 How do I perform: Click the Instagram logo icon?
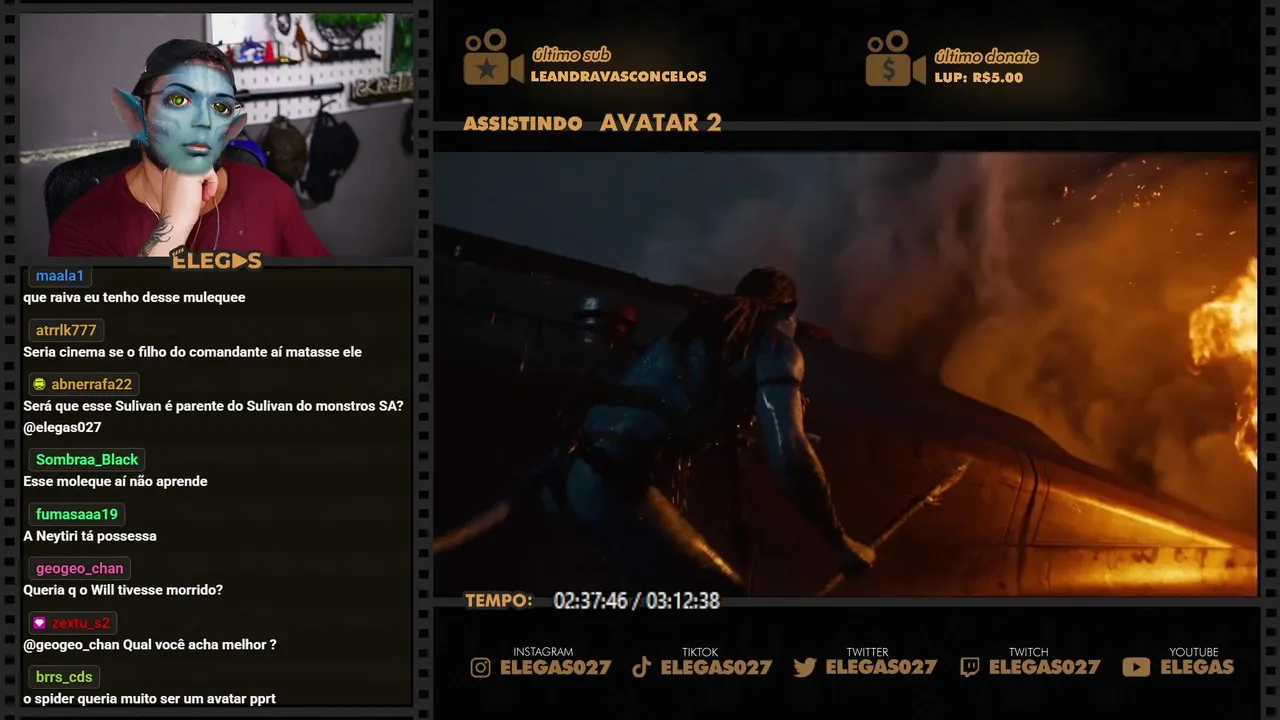(x=481, y=667)
